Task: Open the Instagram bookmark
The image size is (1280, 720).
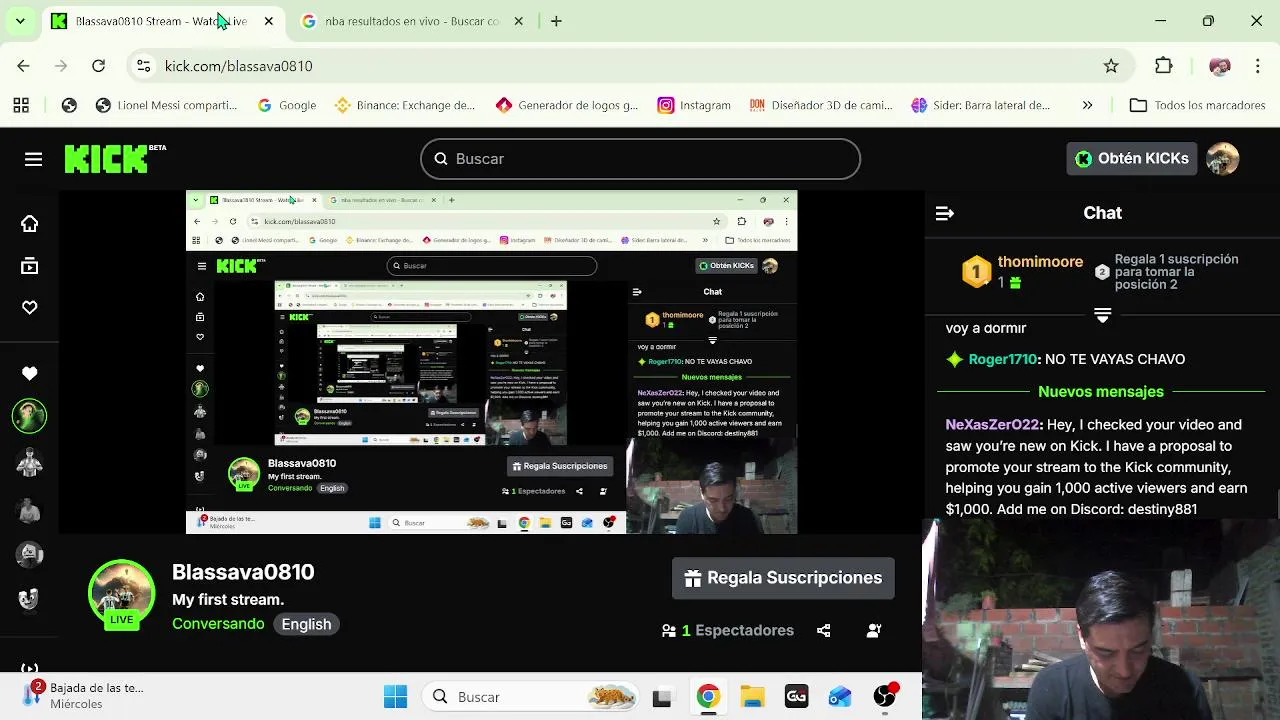Action: 695,105
